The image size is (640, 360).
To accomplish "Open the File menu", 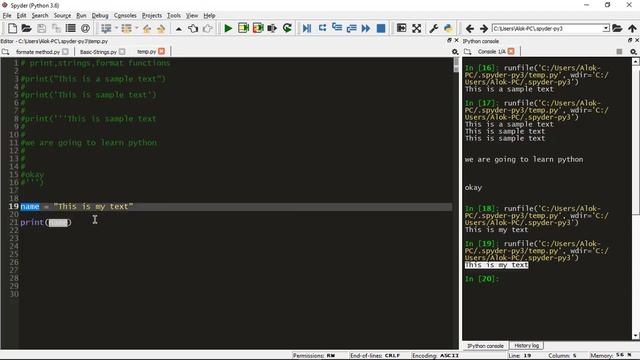I will (x=7, y=16).
